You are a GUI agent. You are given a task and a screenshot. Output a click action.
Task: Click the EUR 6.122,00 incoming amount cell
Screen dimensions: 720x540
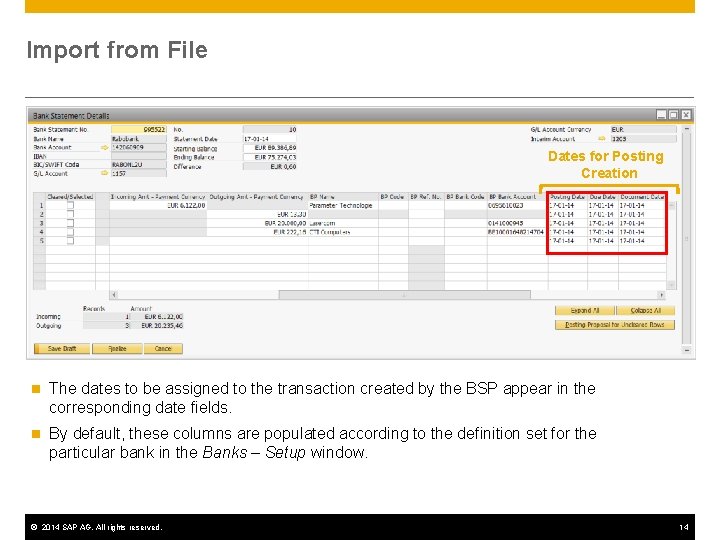[x=158, y=205]
